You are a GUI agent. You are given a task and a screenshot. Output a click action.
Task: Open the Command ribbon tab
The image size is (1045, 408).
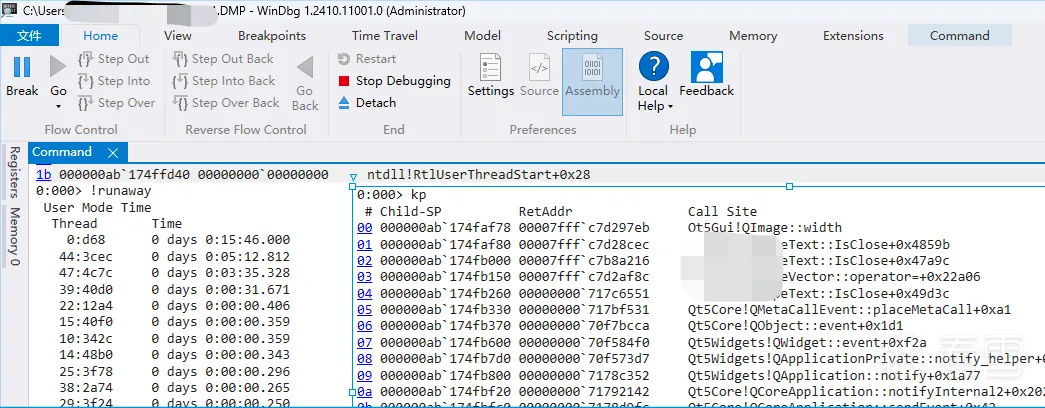tap(960, 36)
